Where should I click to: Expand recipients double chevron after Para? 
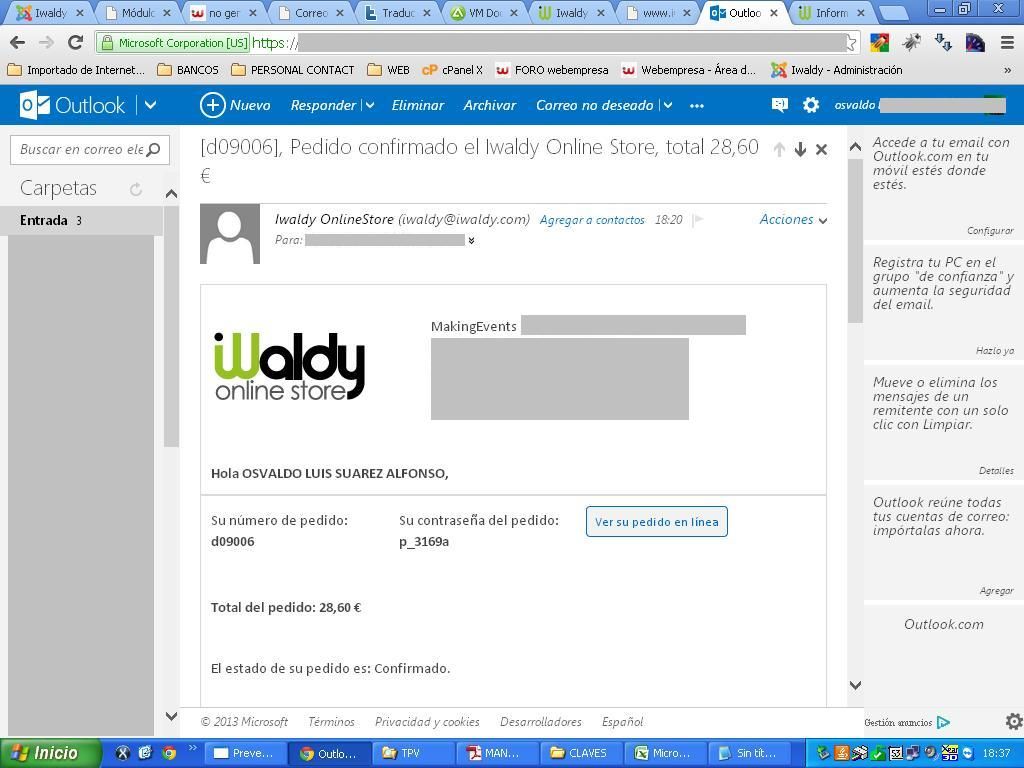click(x=471, y=240)
